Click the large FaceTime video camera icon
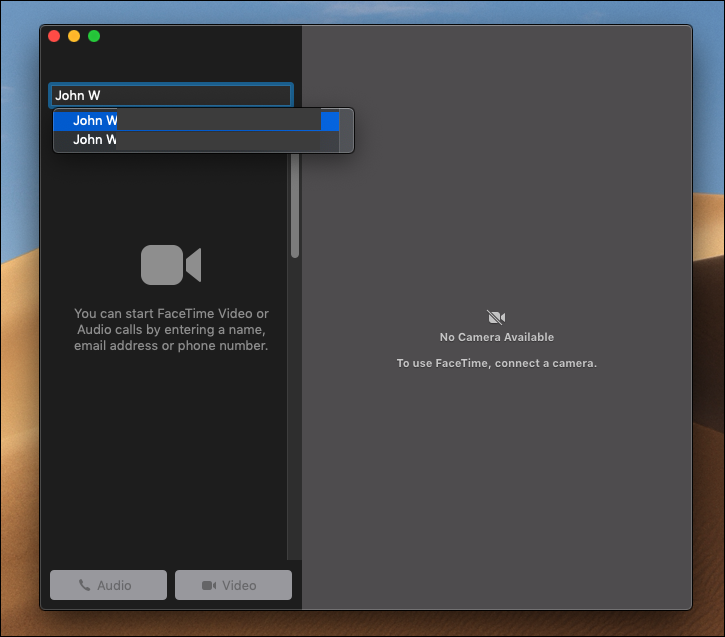The height and width of the screenshot is (637, 725). 171,265
